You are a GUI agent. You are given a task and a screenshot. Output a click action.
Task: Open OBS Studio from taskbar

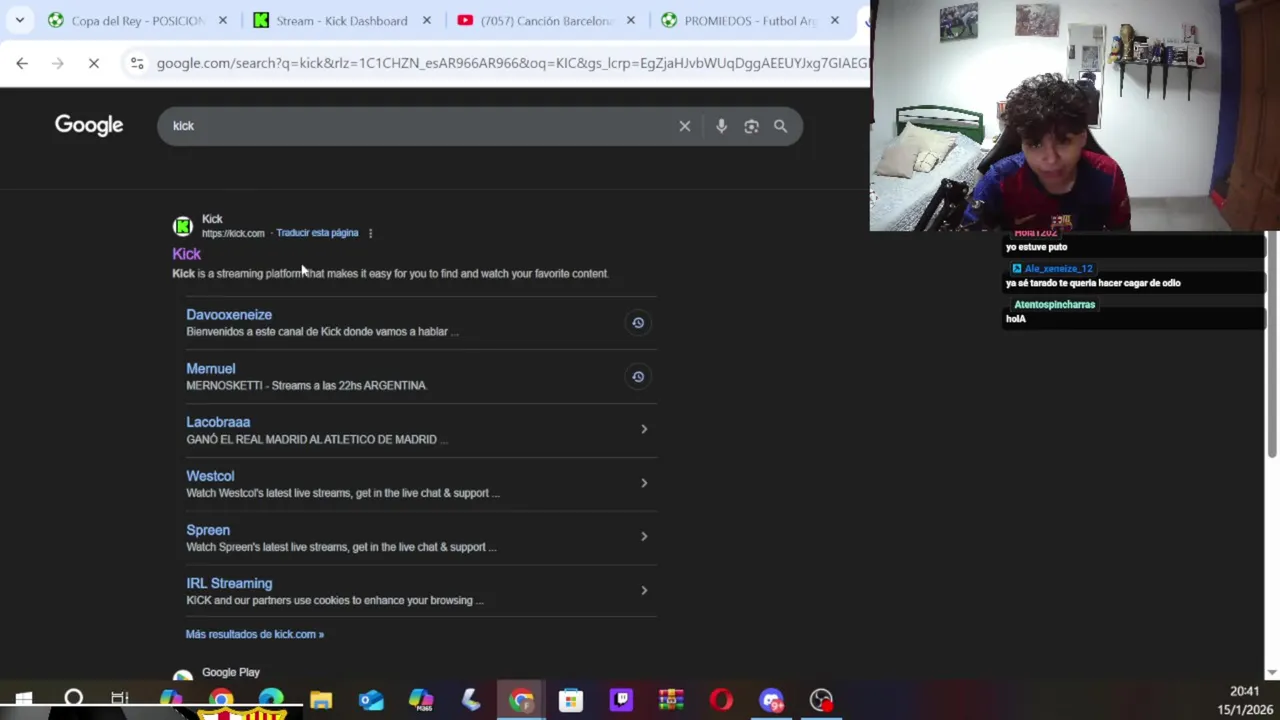(x=821, y=700)
